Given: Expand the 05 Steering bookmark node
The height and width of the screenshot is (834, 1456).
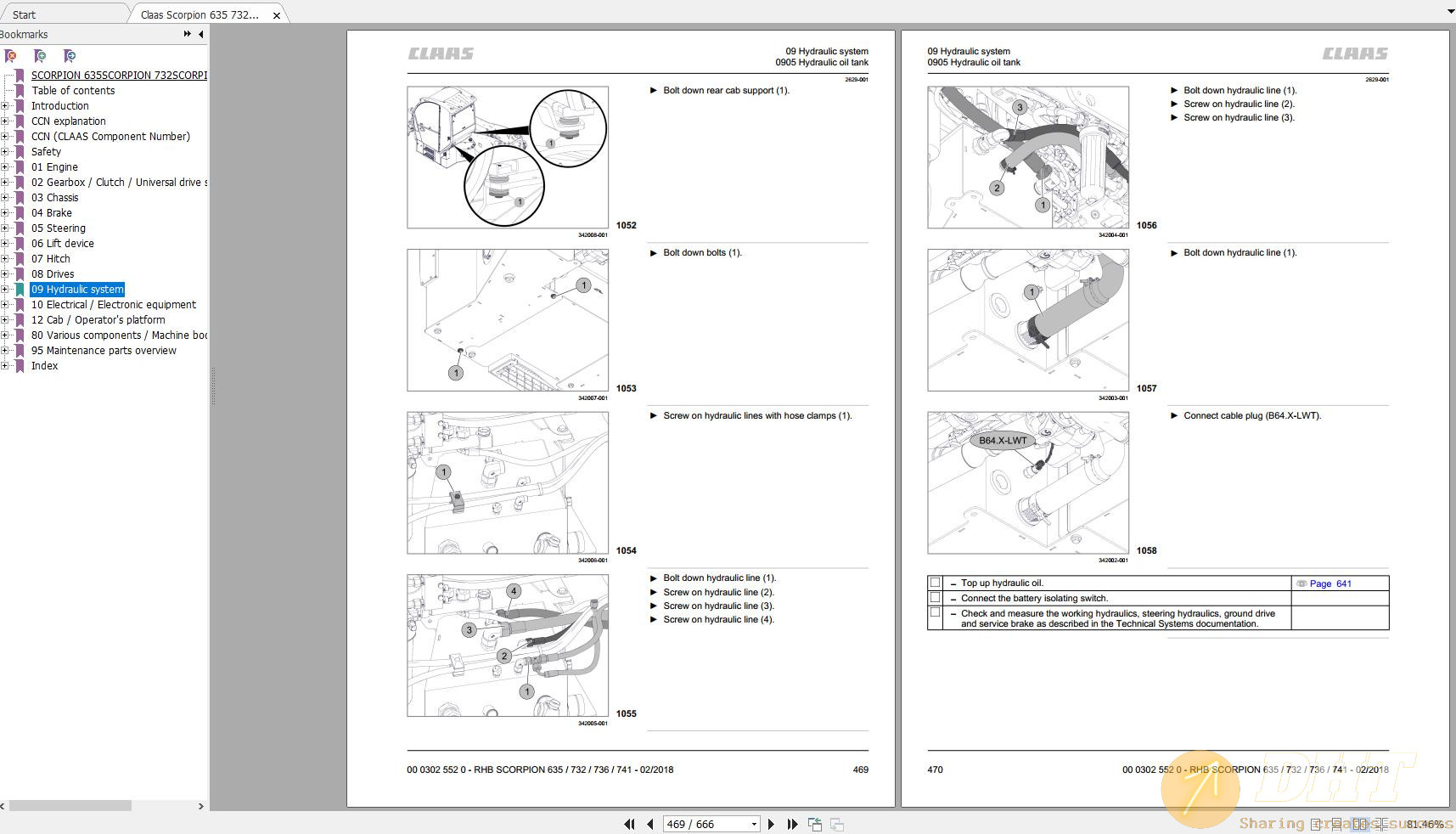Looking at the screenshot, I should (x=4, y=228).
